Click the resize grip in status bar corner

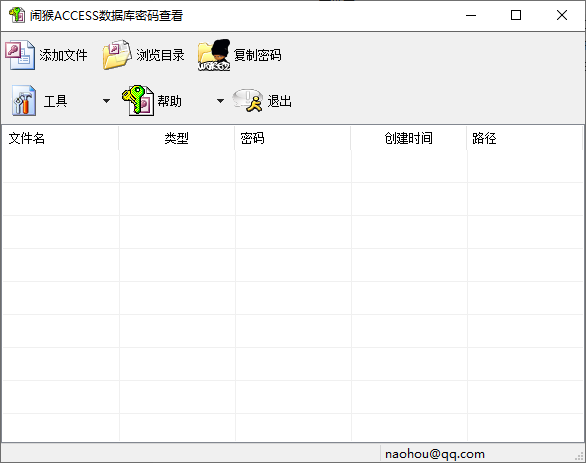coord(580,456)
